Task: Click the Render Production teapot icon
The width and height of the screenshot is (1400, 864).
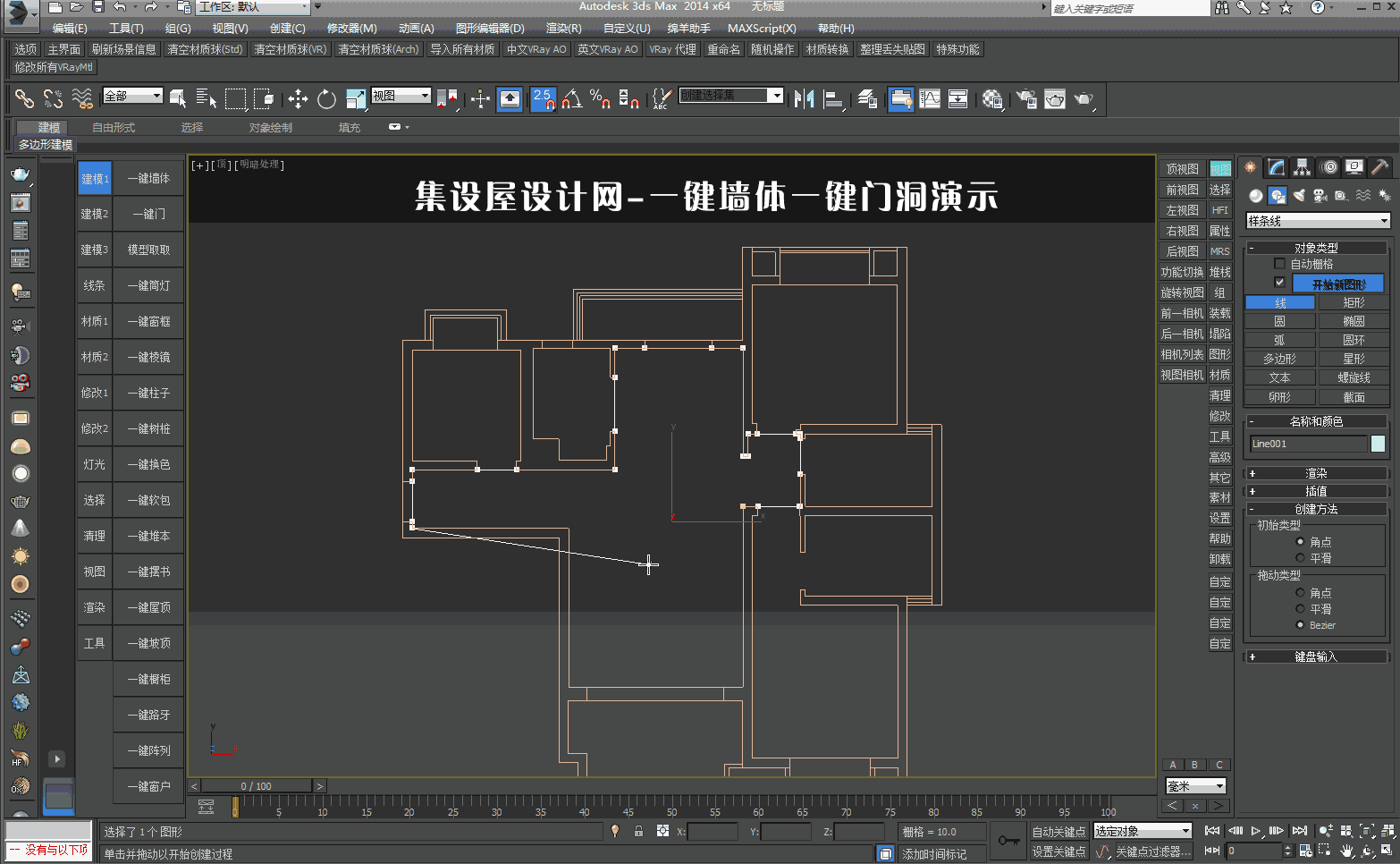Action: 1084,98
